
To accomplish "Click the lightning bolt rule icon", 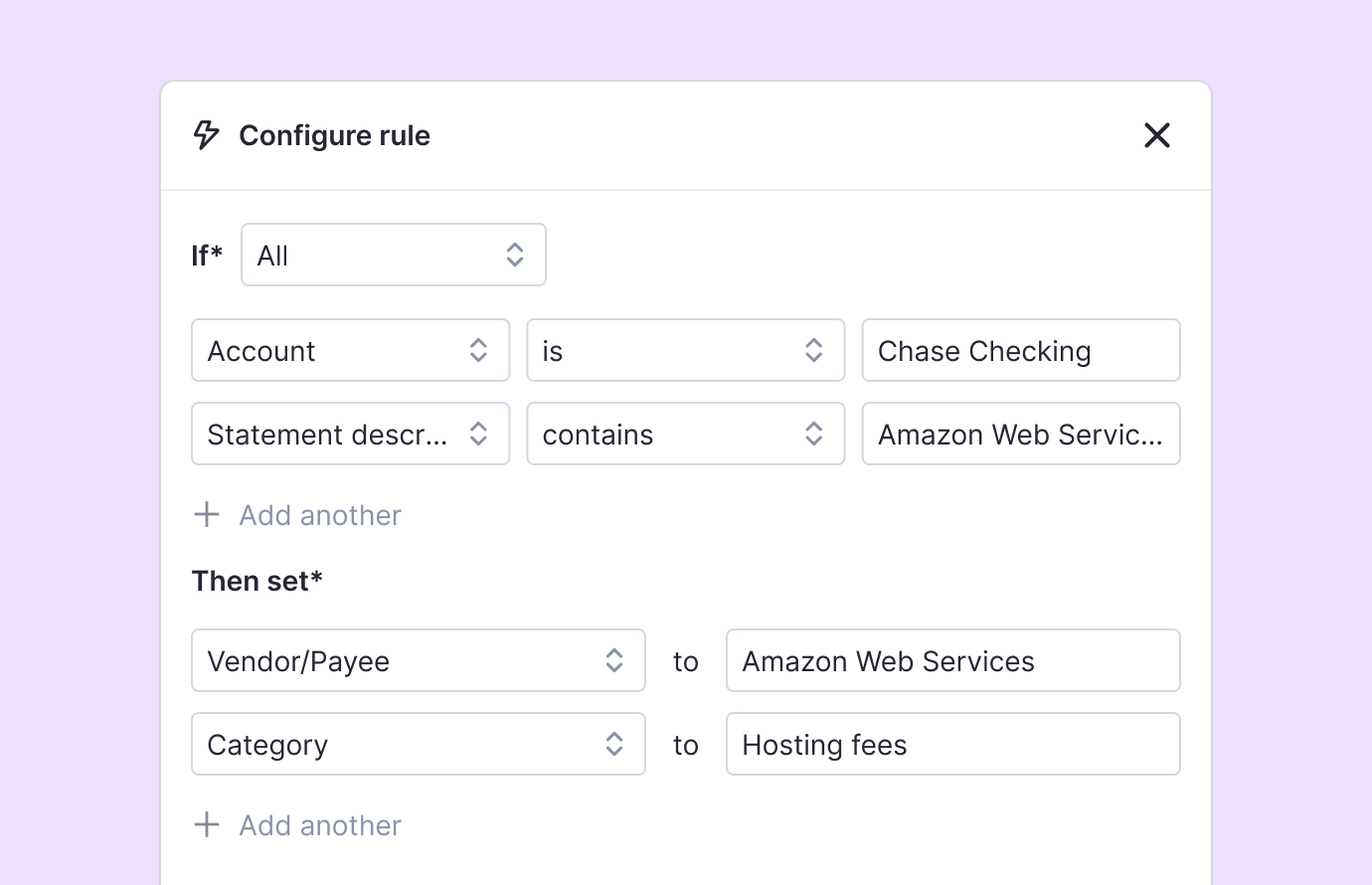I will pyautogui.click(x=206, y=135).
